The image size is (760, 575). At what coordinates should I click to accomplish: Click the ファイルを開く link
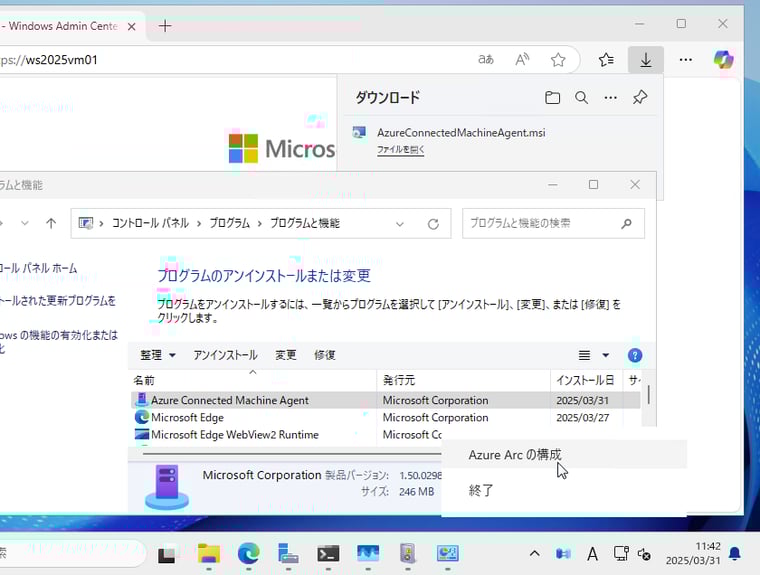pos(400,150)
